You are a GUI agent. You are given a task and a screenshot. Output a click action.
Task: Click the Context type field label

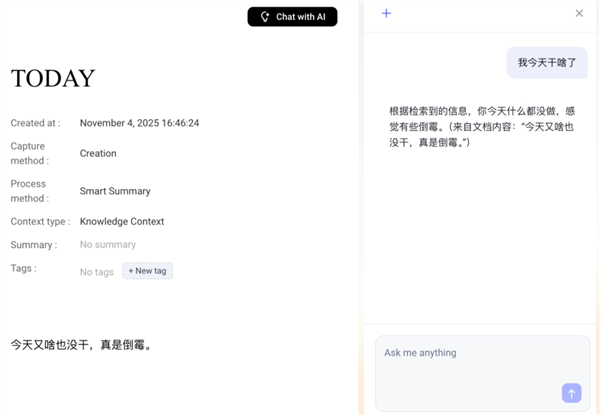click(40, 222)
